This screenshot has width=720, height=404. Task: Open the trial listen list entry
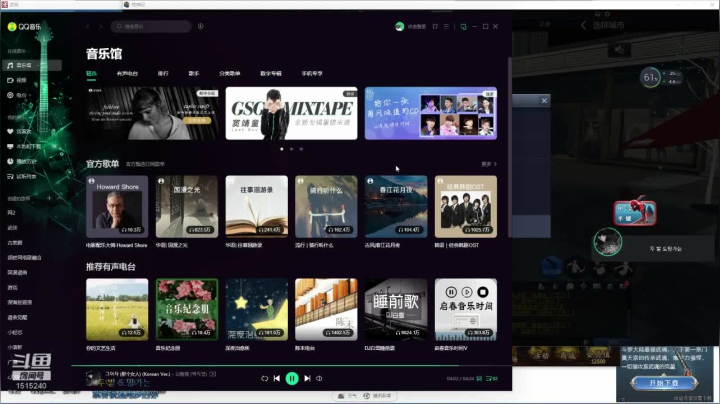point(22,176)
